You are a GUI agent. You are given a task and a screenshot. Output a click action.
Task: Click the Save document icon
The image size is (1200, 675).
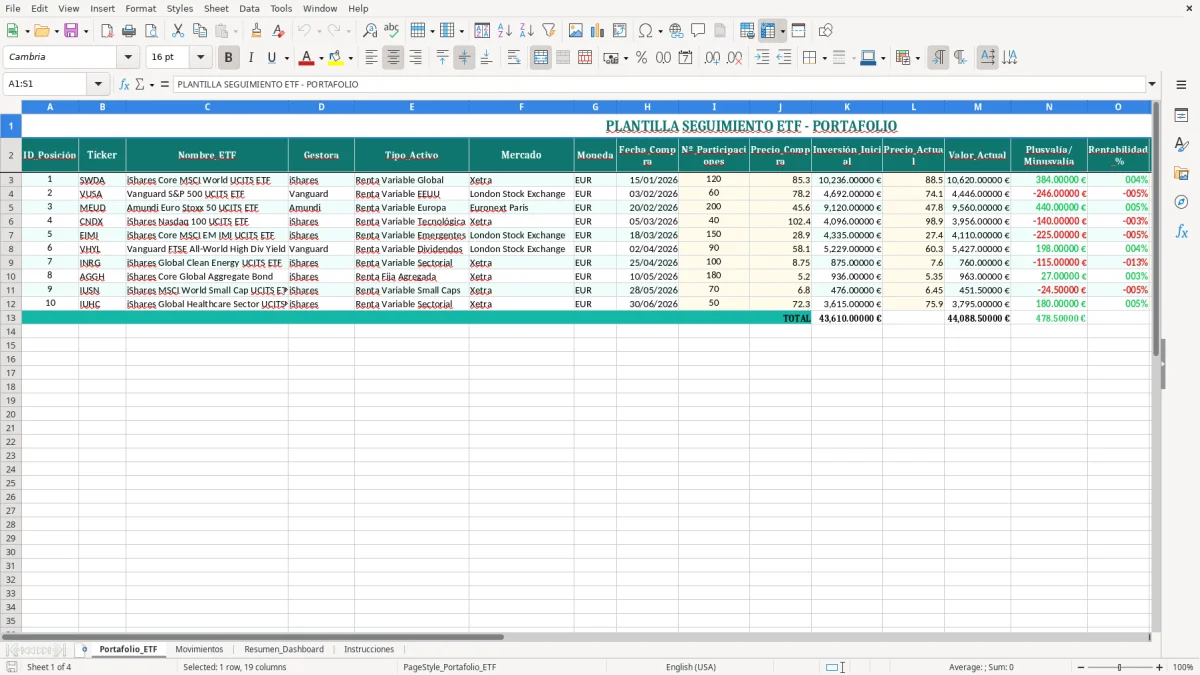pyautogui.click(x=71, y=31)
